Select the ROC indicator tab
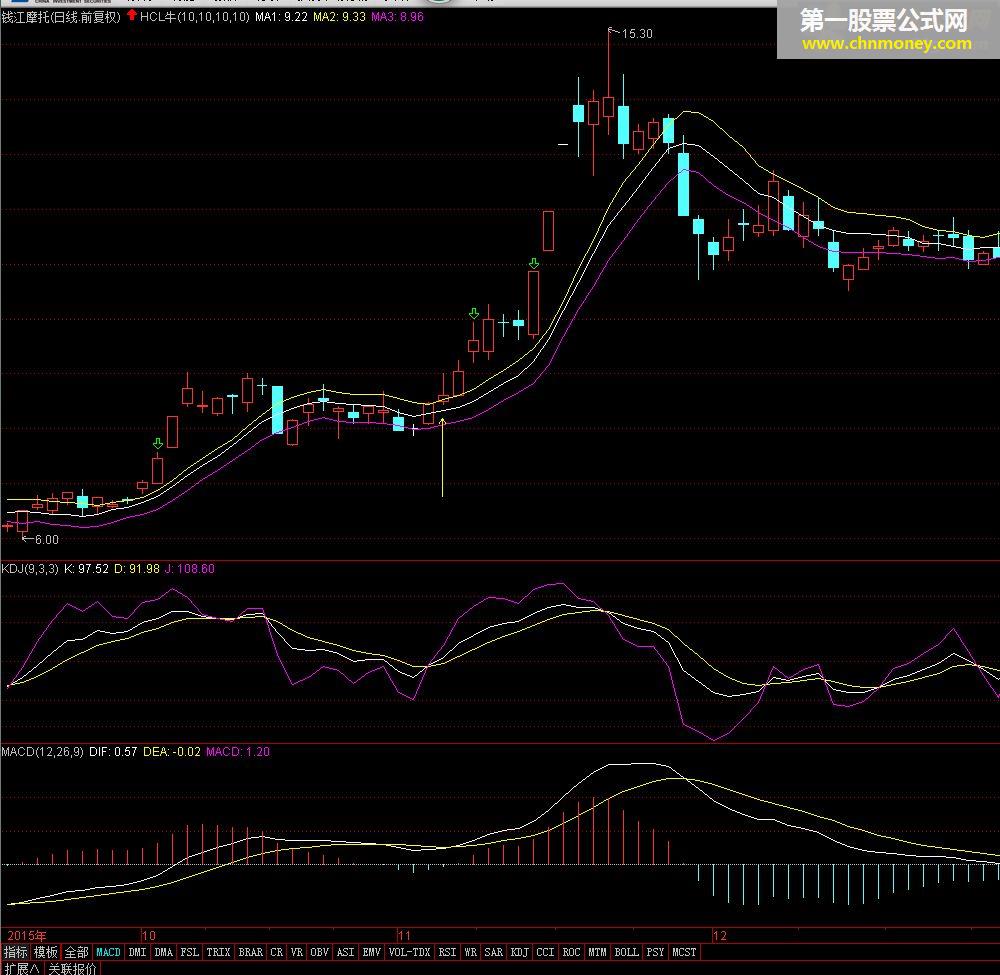The image size is (1000, 975). coord(571,952)
